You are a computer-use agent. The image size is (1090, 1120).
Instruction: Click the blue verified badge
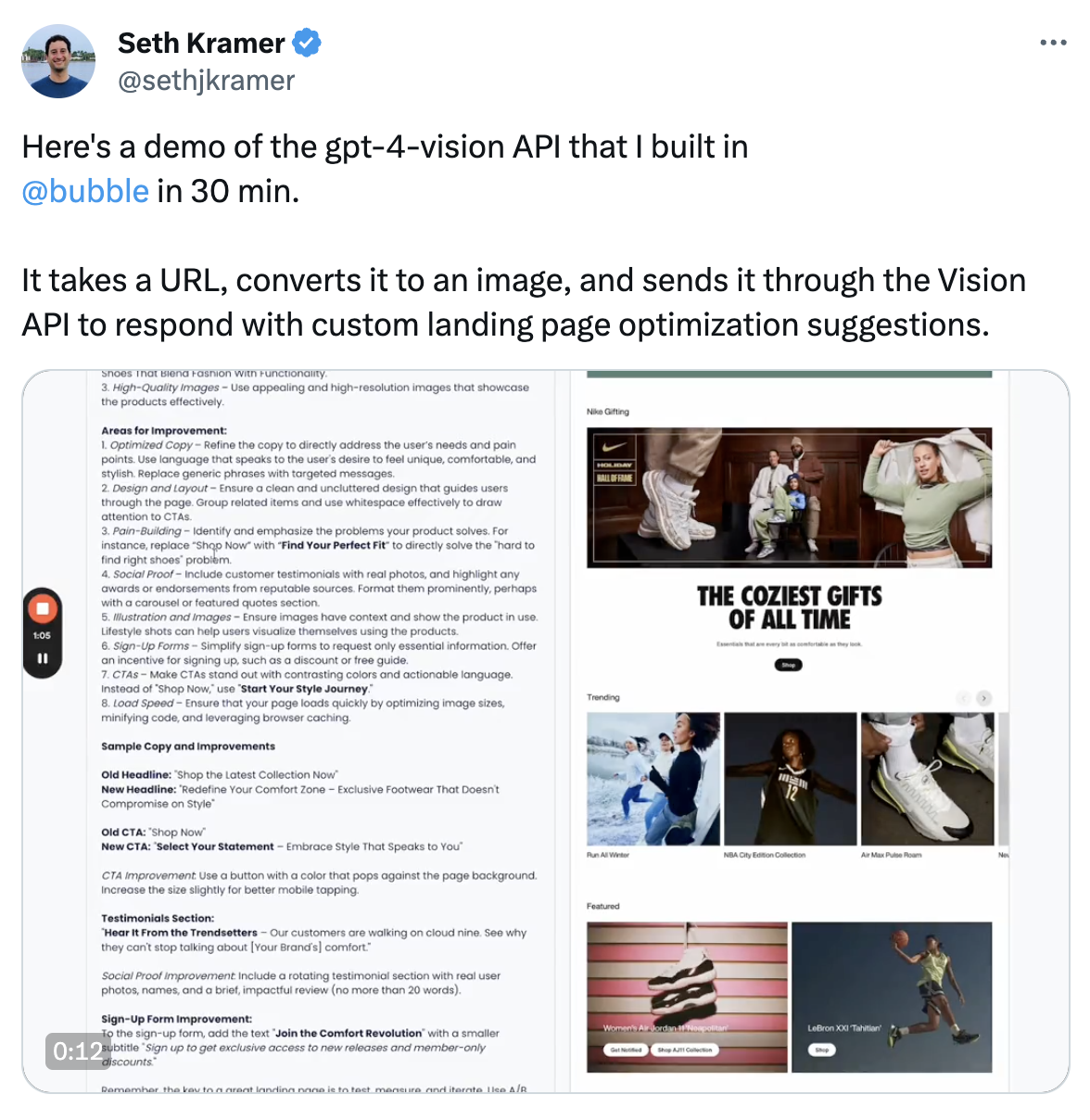[x=307, y=43]
